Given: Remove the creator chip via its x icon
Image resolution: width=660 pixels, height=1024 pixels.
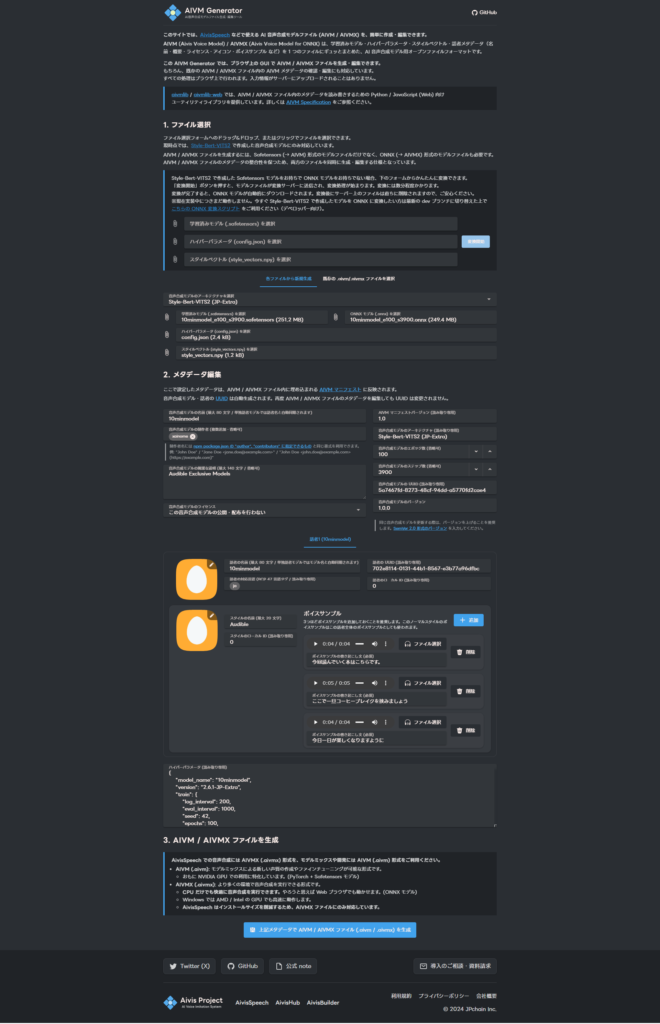Looking at the screenshot, I should point(193,436).
